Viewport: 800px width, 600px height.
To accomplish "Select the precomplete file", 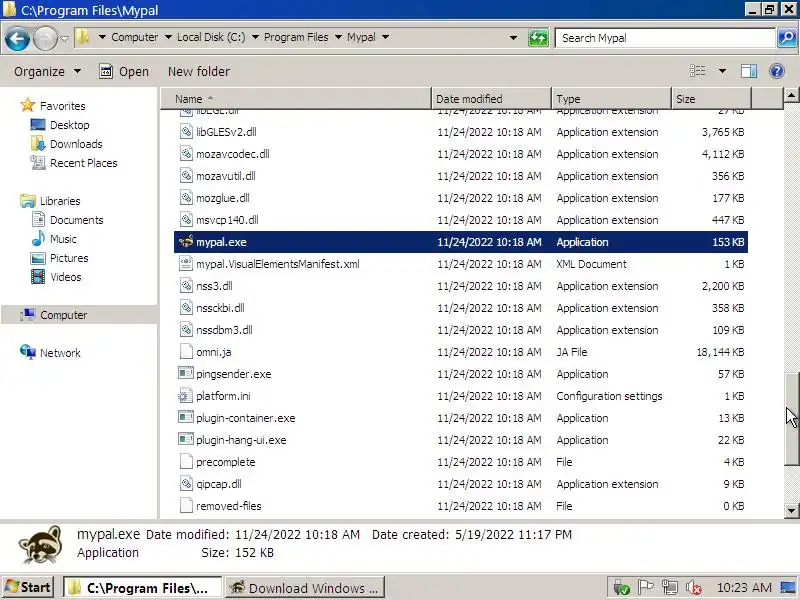I will pyautogui.click(x=226, y=462).
